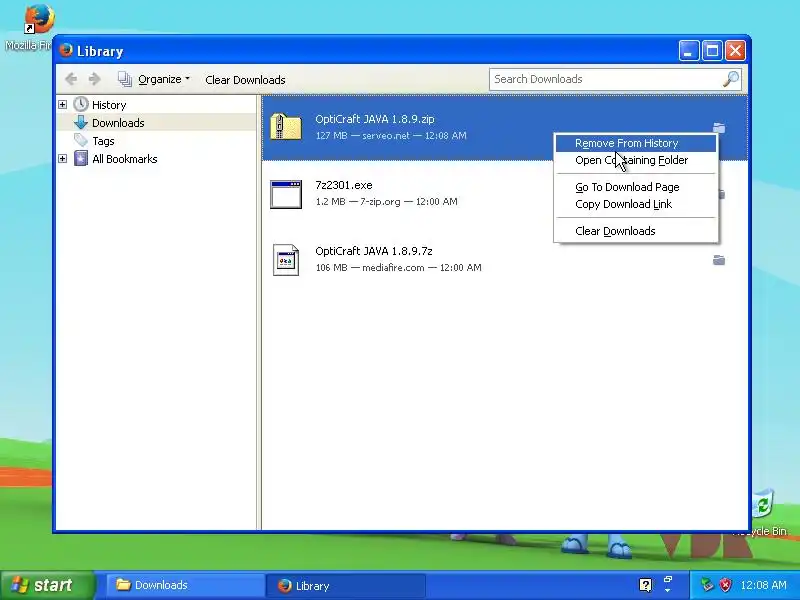The image size is (800, 600).
Task: Choose Open Containing Folder menu entry
Action: [636, 160]
